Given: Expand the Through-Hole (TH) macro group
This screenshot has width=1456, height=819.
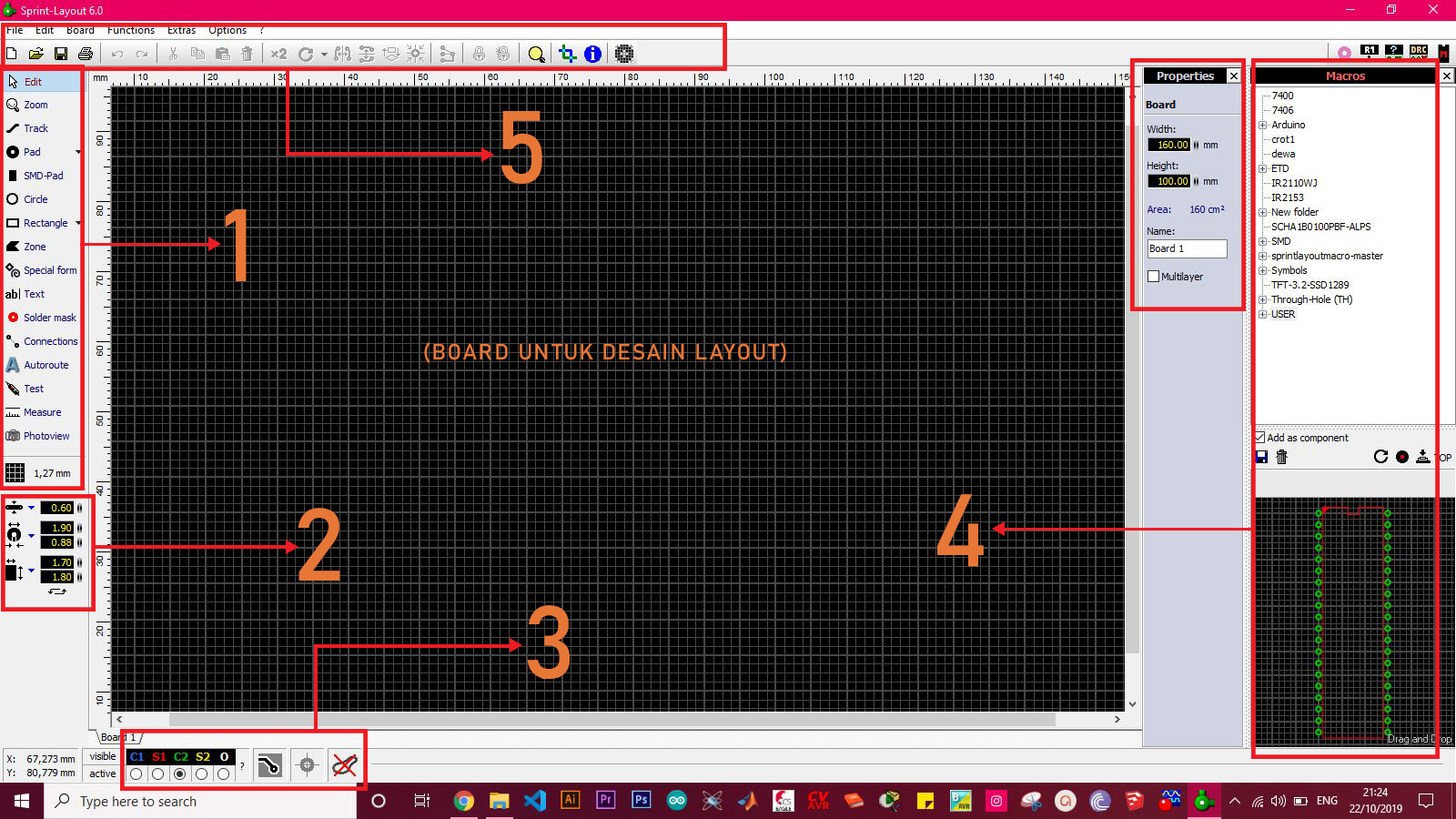Looking at the screenshot, I should tap(1264, 299).
